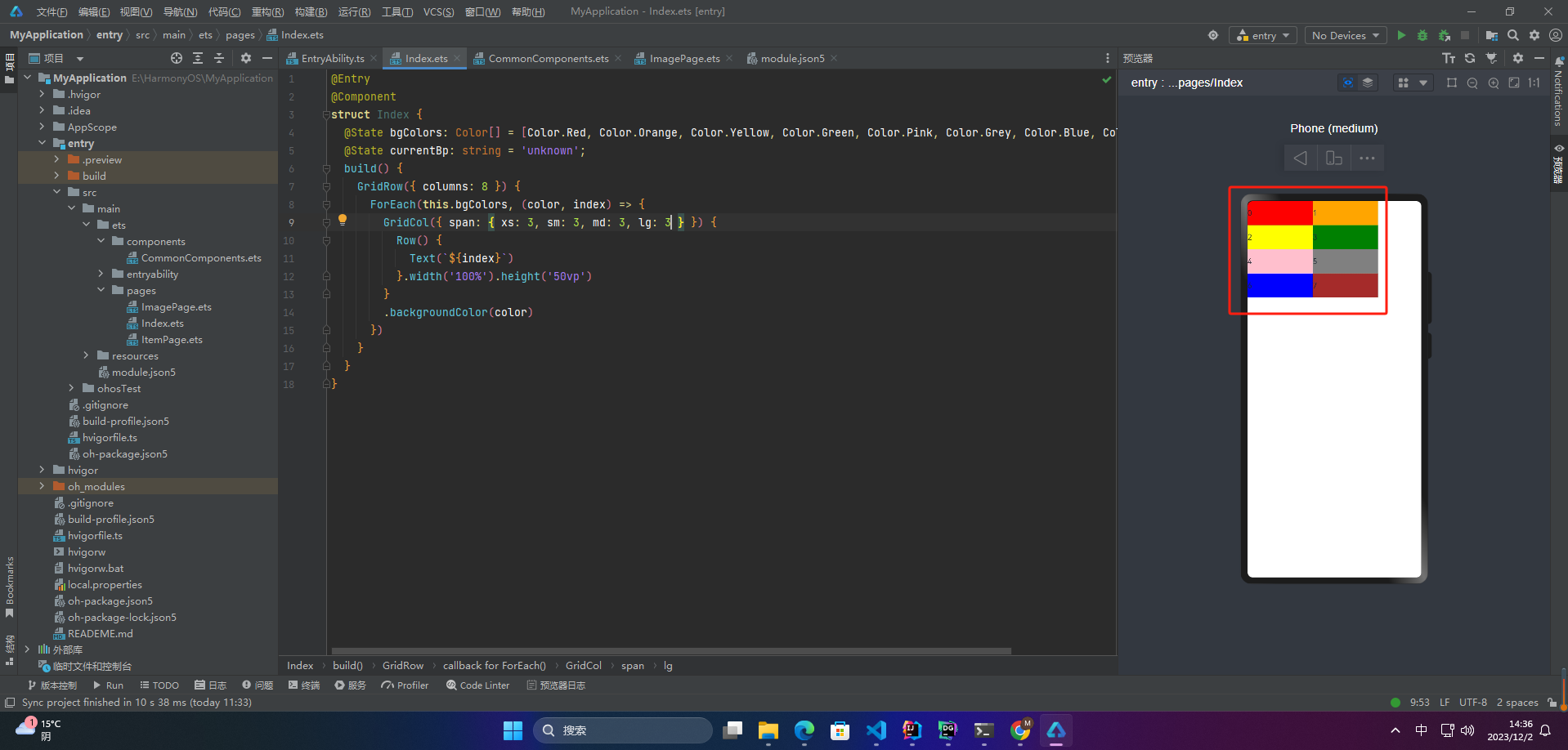This screenshot has height=750, width=1568.
Task: Click the blue color block in preview
Action: coord(1279,285)
